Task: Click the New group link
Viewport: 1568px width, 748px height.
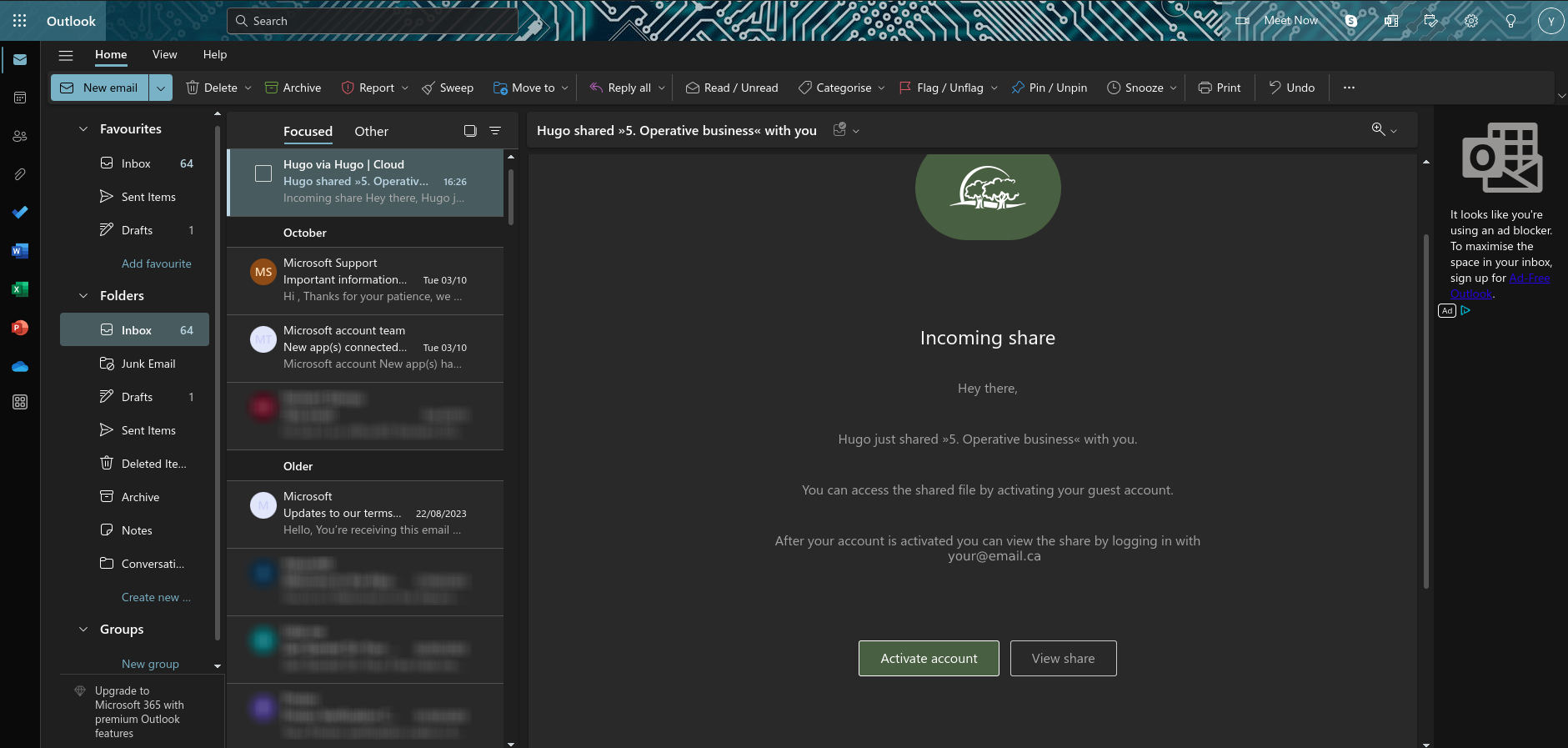Action: 150,664
